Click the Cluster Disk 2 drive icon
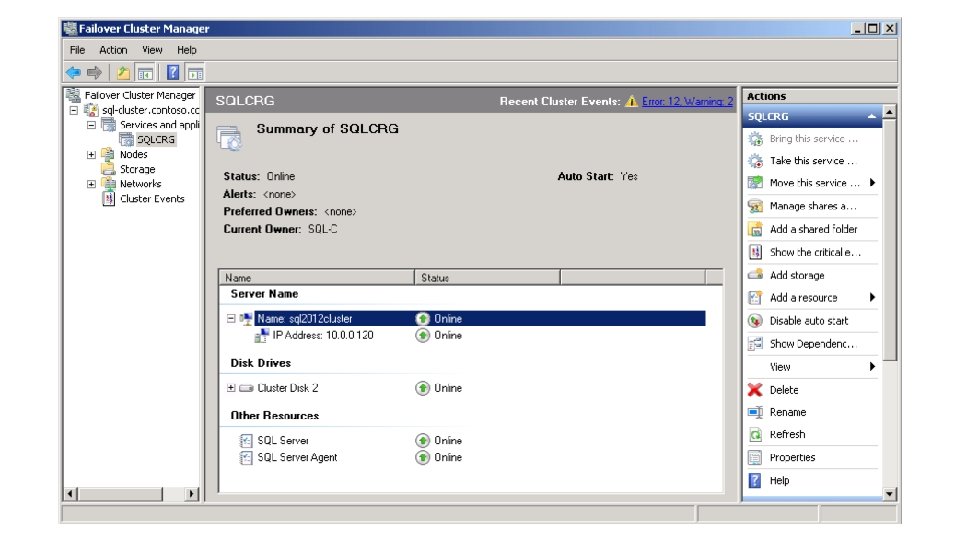Viewport: 960px width, 540px height. point(247,388)
